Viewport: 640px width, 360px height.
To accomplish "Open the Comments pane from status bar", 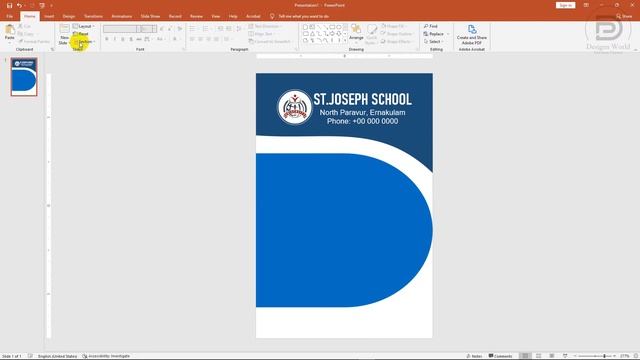I will tap(500, 356).
